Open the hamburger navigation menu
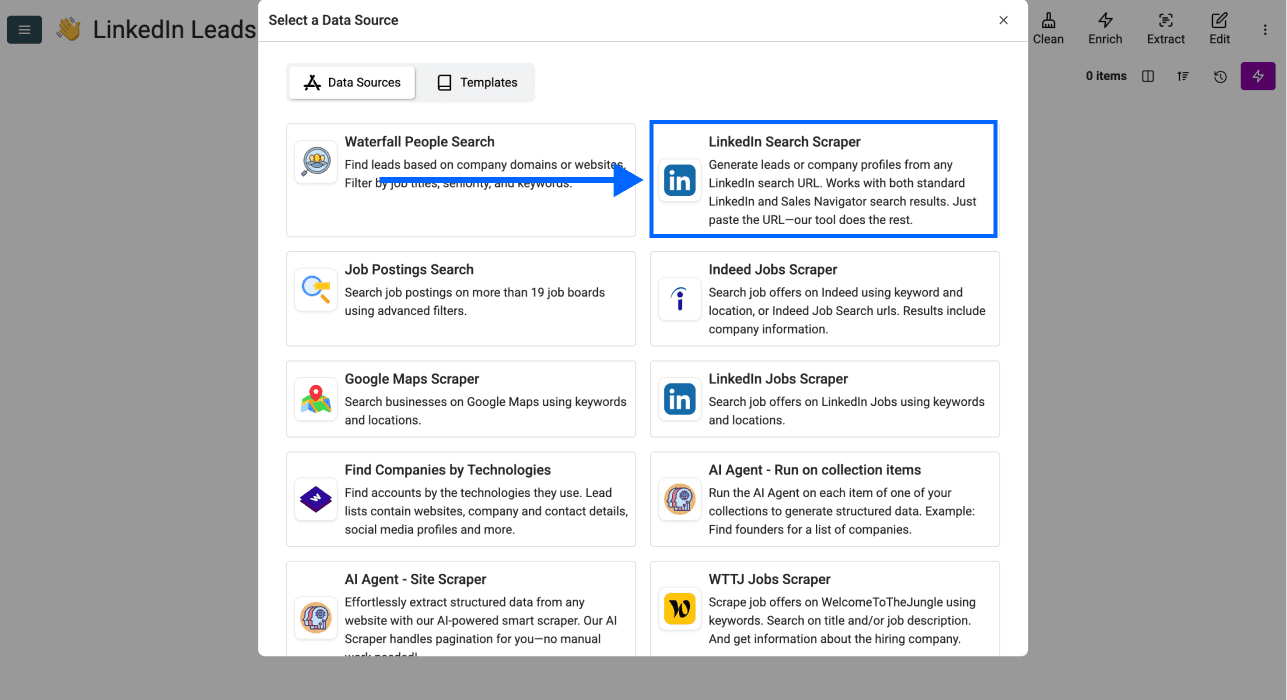The width and height of the screenshot is (1287, 700). pyautogui.click(x=24, y=29)
